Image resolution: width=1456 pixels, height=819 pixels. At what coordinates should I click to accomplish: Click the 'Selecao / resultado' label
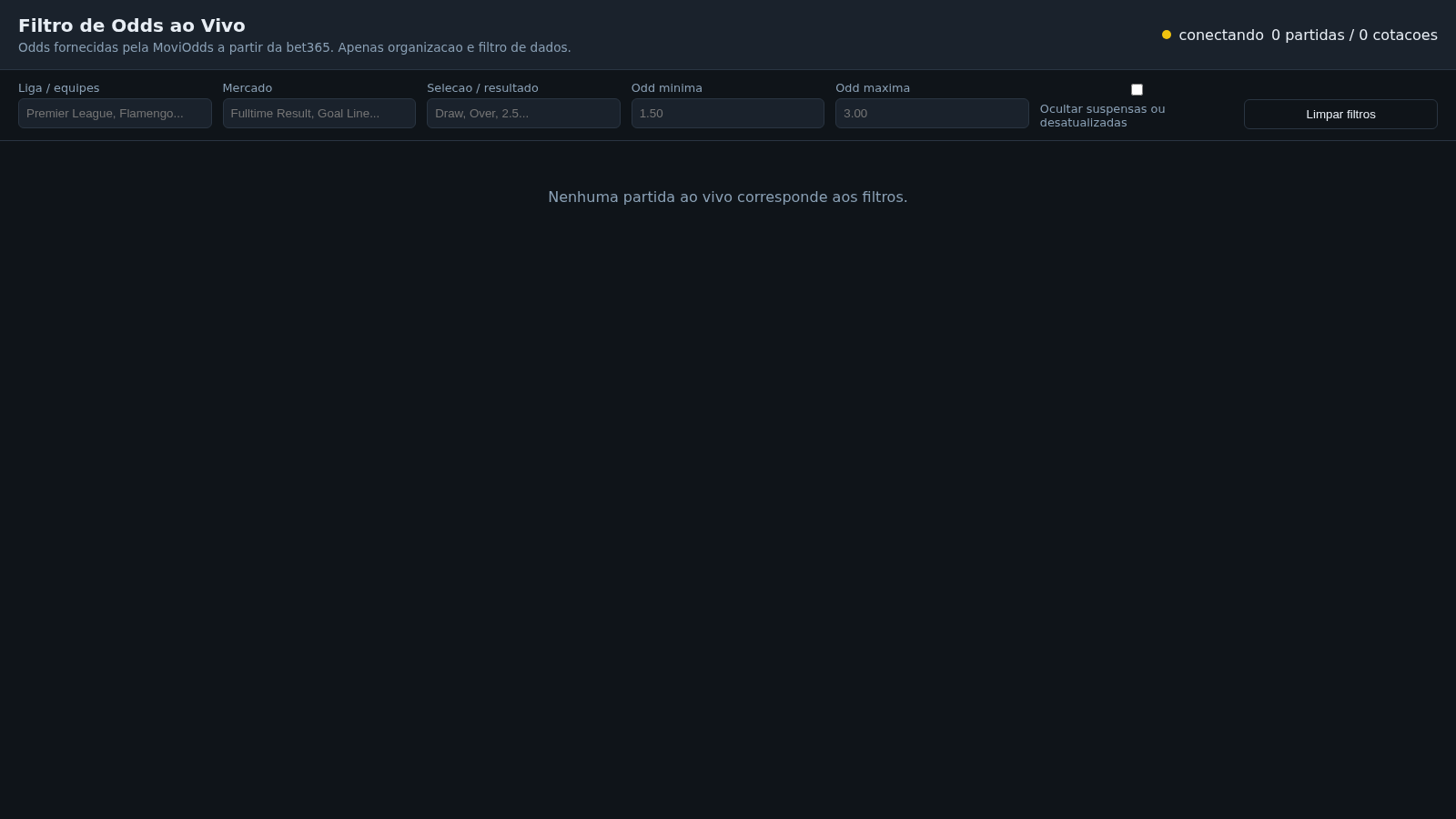[x=482, y=87]
